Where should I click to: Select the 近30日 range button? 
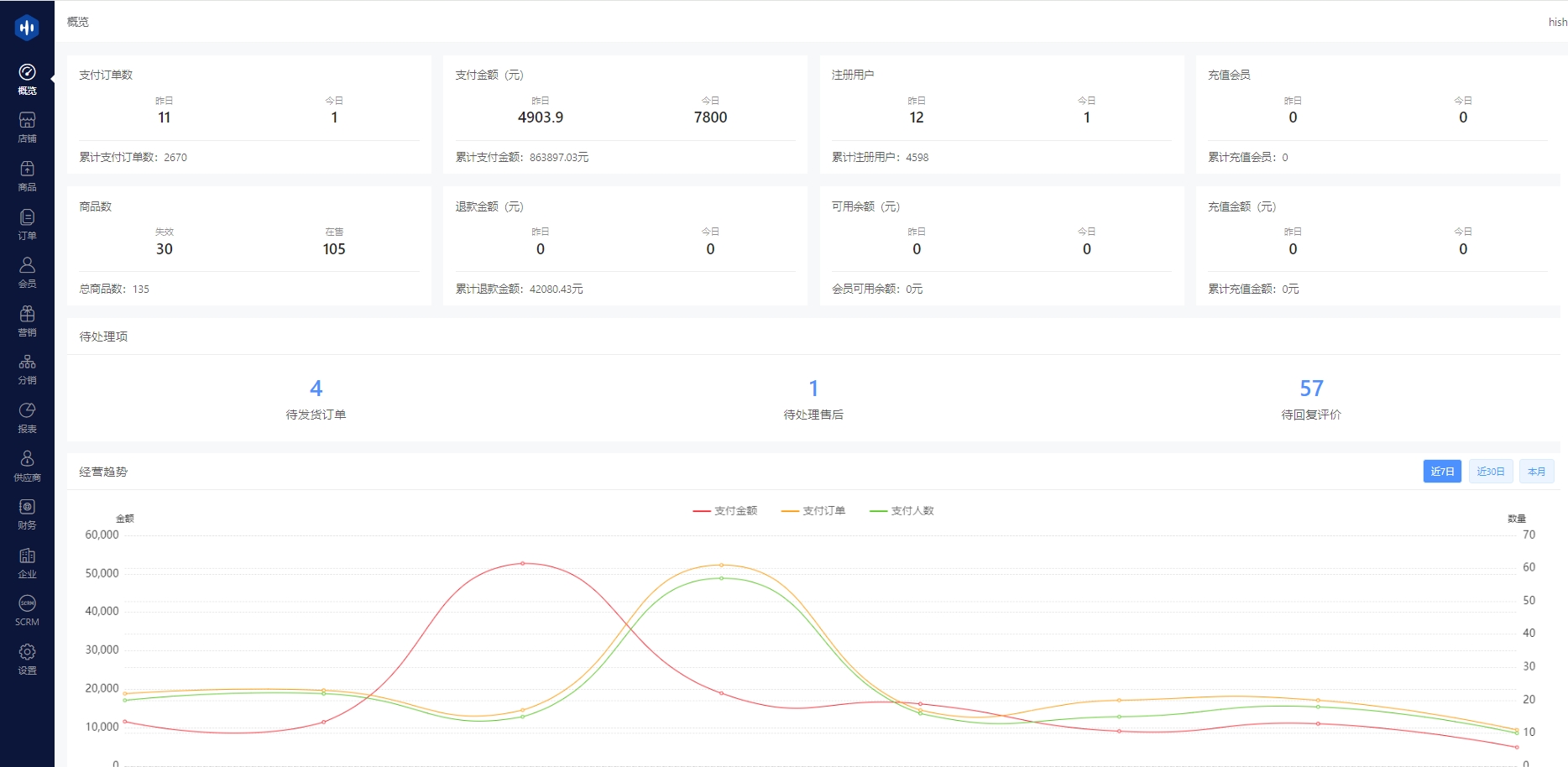tap(1491, 472)
